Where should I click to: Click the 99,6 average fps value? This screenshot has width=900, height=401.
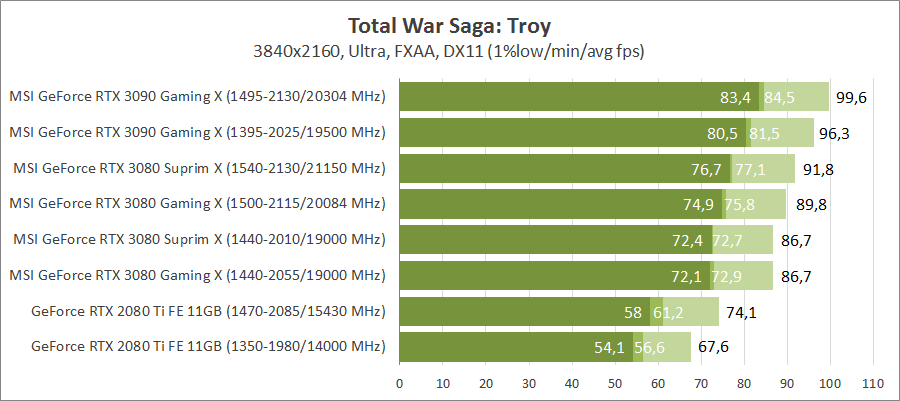851,98
